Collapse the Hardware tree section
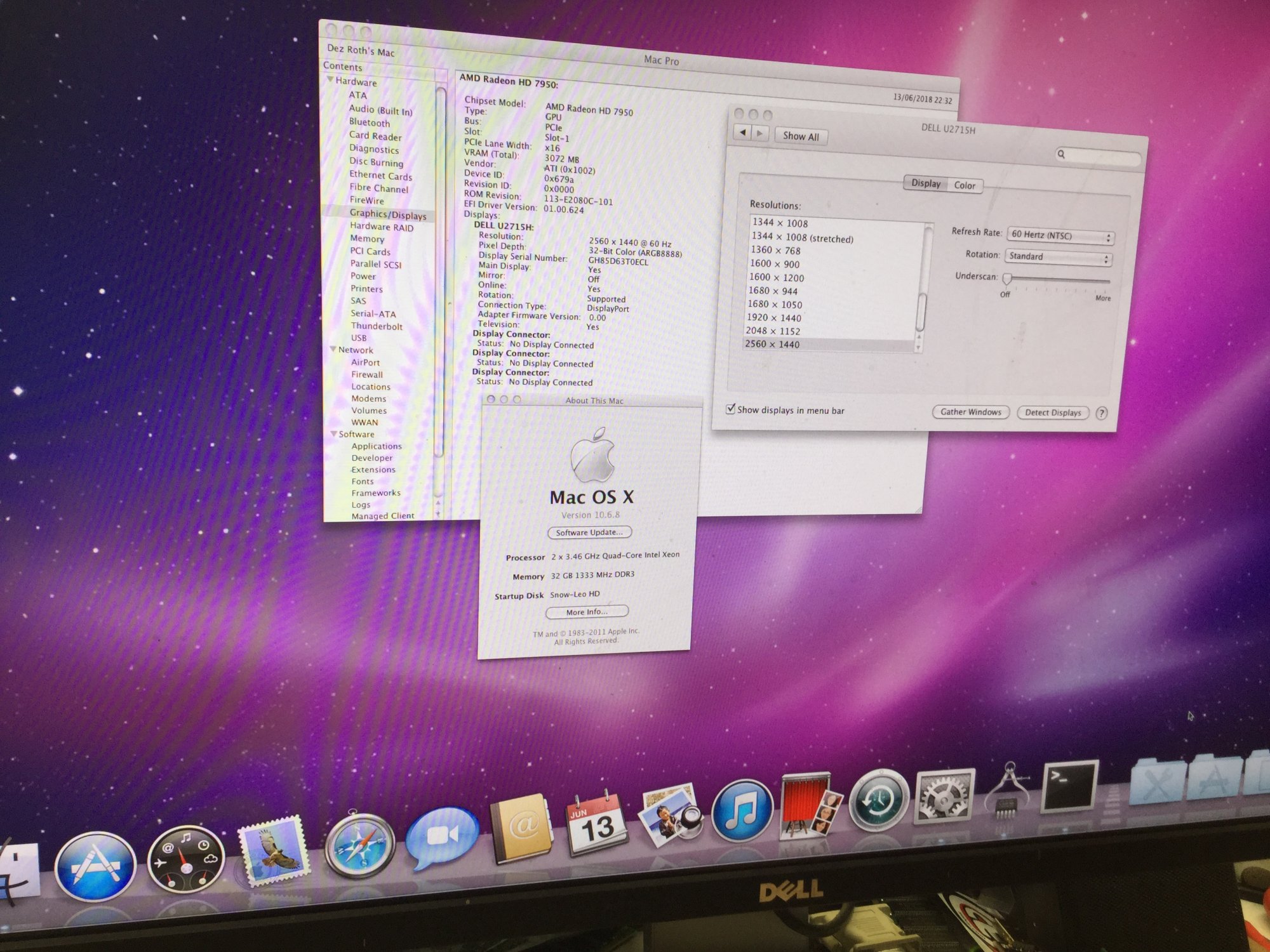Viewport: 1270px width, 952px height. click(x=330, y=80)
